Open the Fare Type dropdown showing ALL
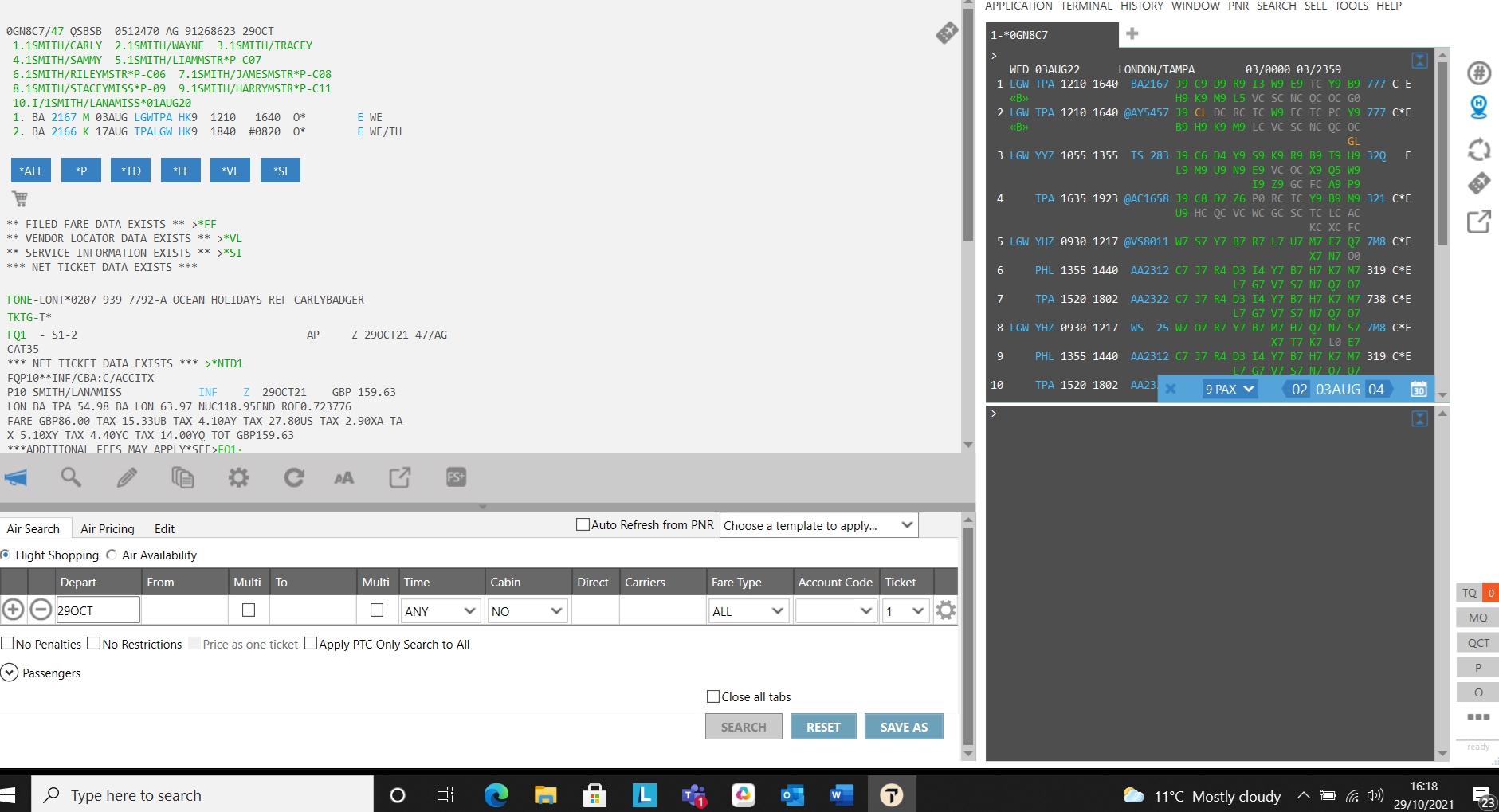This screenshot has height=812, width=1499. point(748,611)
